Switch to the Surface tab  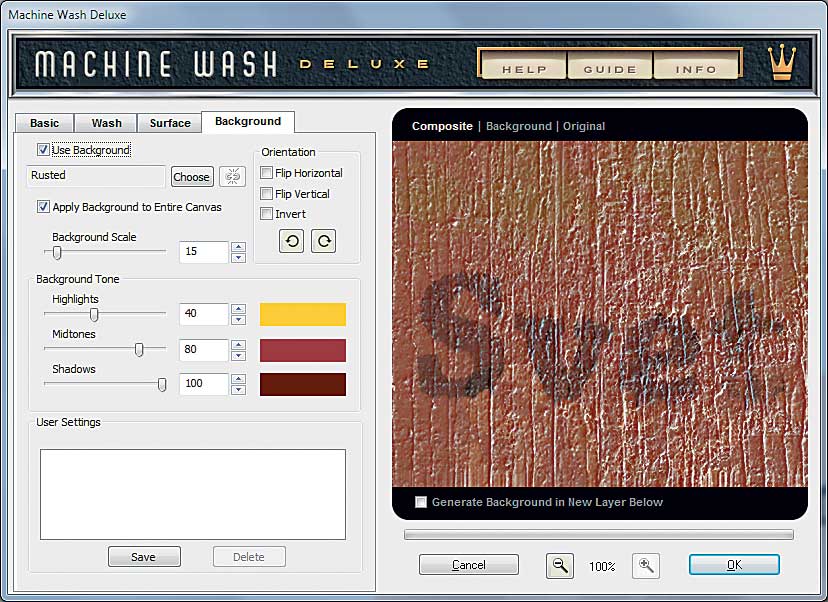click(x=170, y=123)
